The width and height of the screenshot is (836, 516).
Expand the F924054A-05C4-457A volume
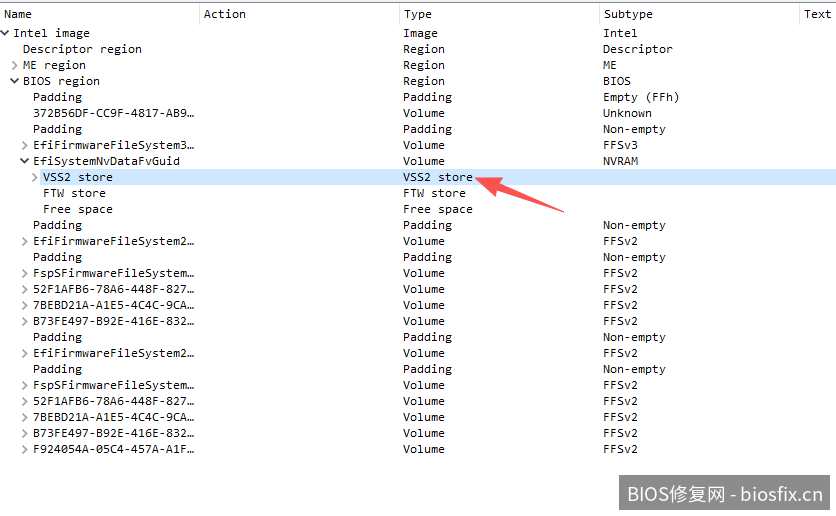pos(25,449)
